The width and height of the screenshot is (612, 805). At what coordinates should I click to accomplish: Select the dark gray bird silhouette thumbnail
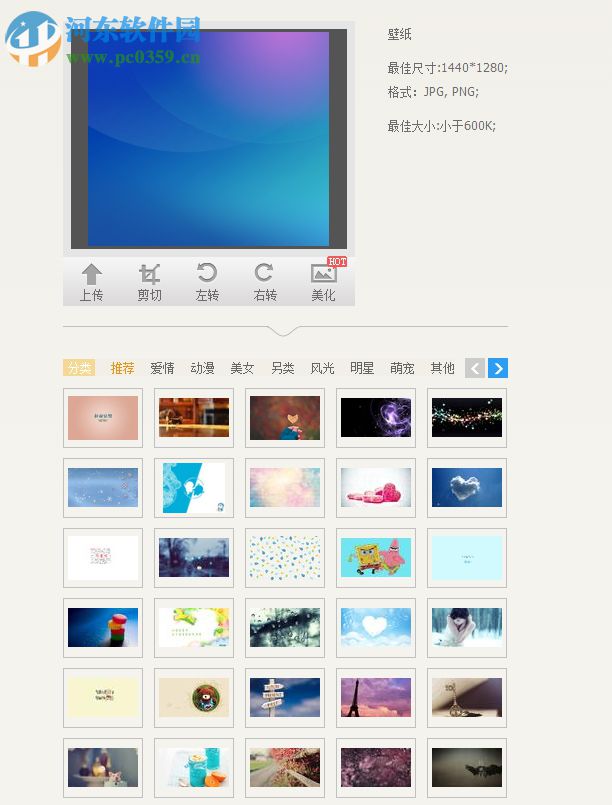(467, 768)
